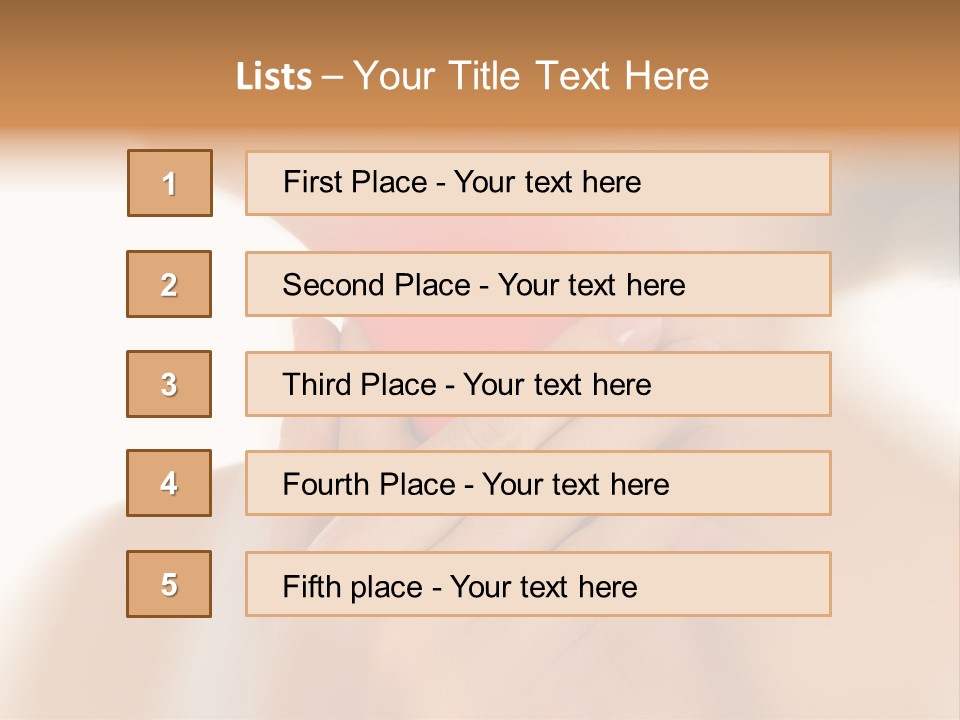Select 'Your Title Text Here' heading text
This screenshot has width=960, height=720.
point(531,77)
